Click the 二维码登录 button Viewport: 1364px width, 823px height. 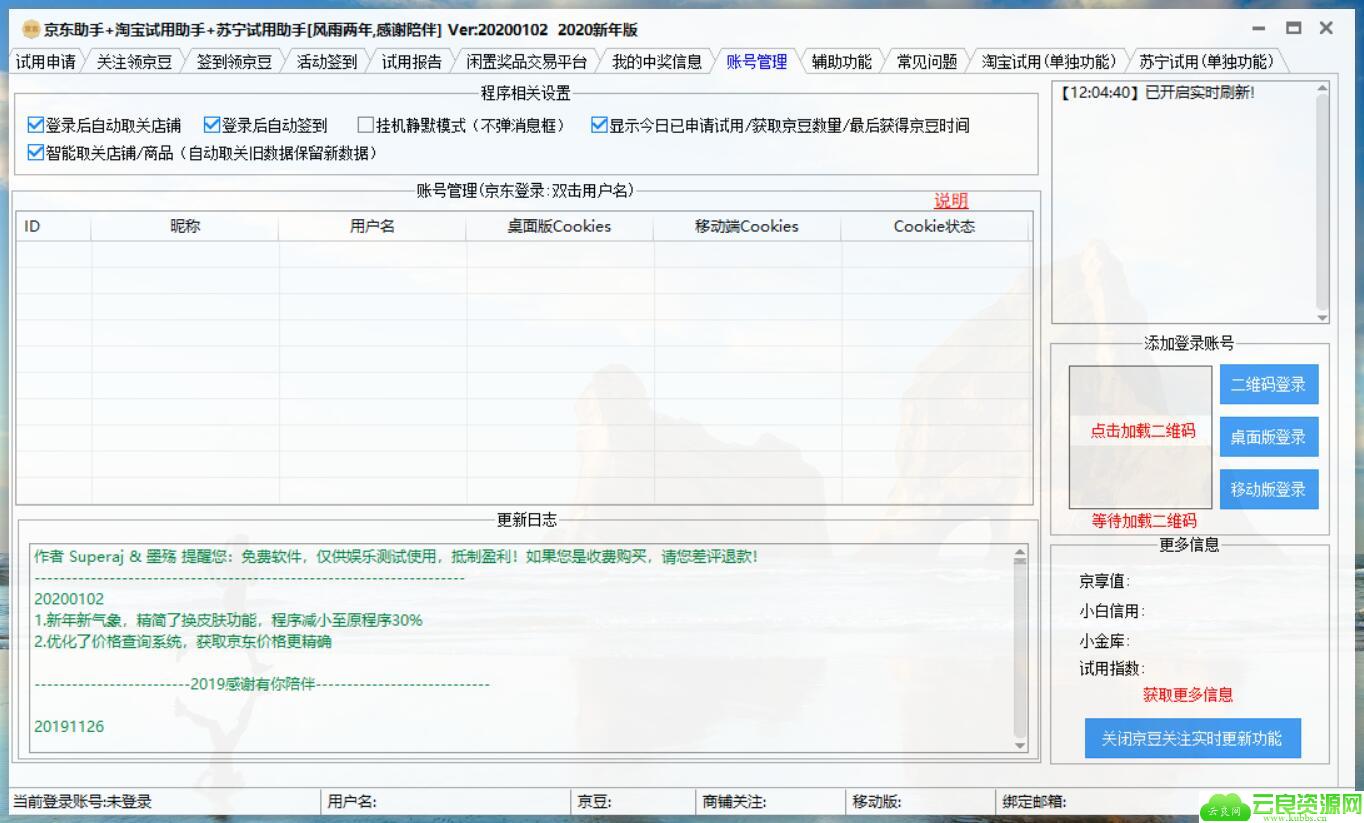[1269, 384]
